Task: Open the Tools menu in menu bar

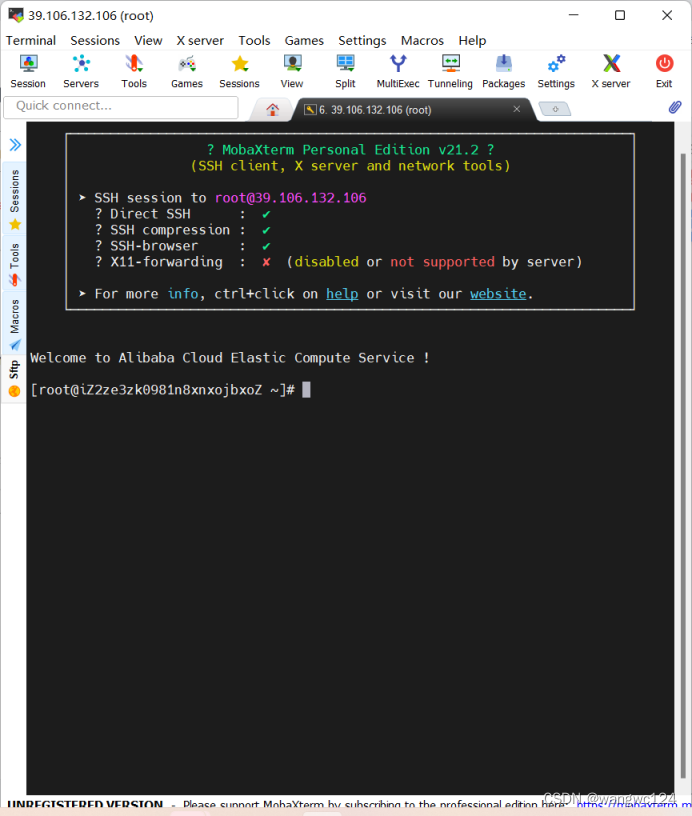Action: pos(254,41)
